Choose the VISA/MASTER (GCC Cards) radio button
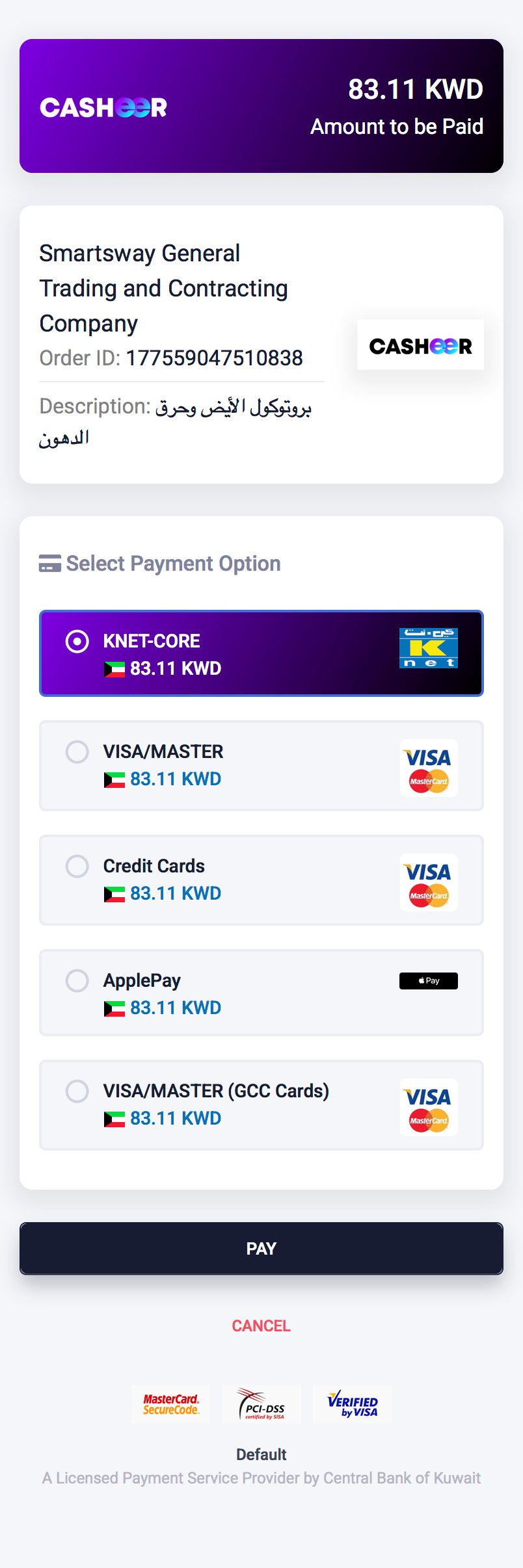The width and height of the screenshot is (523, 1568). click(x=77, y=1091)
